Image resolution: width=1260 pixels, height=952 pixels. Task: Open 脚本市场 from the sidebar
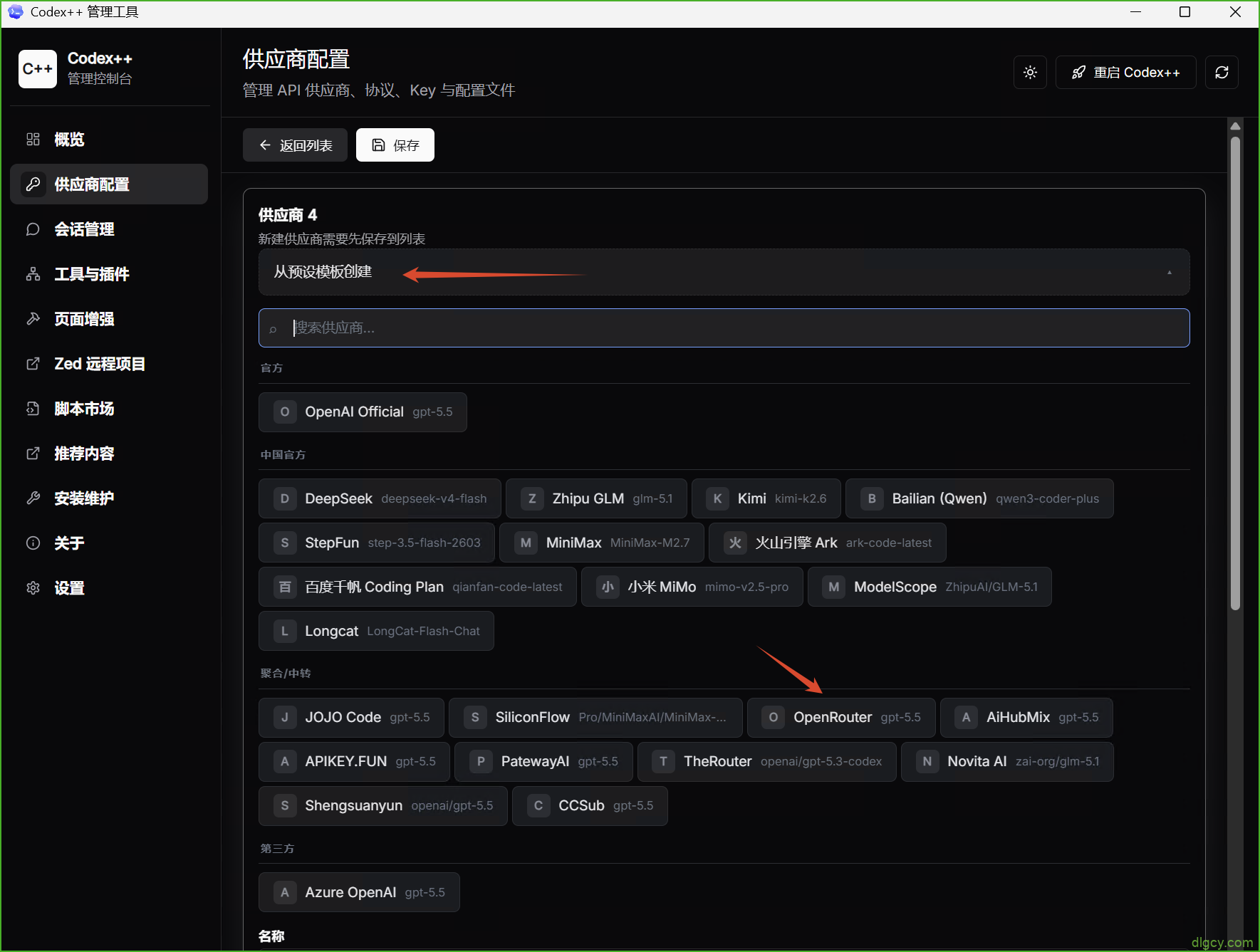click(x=109, y=409)
